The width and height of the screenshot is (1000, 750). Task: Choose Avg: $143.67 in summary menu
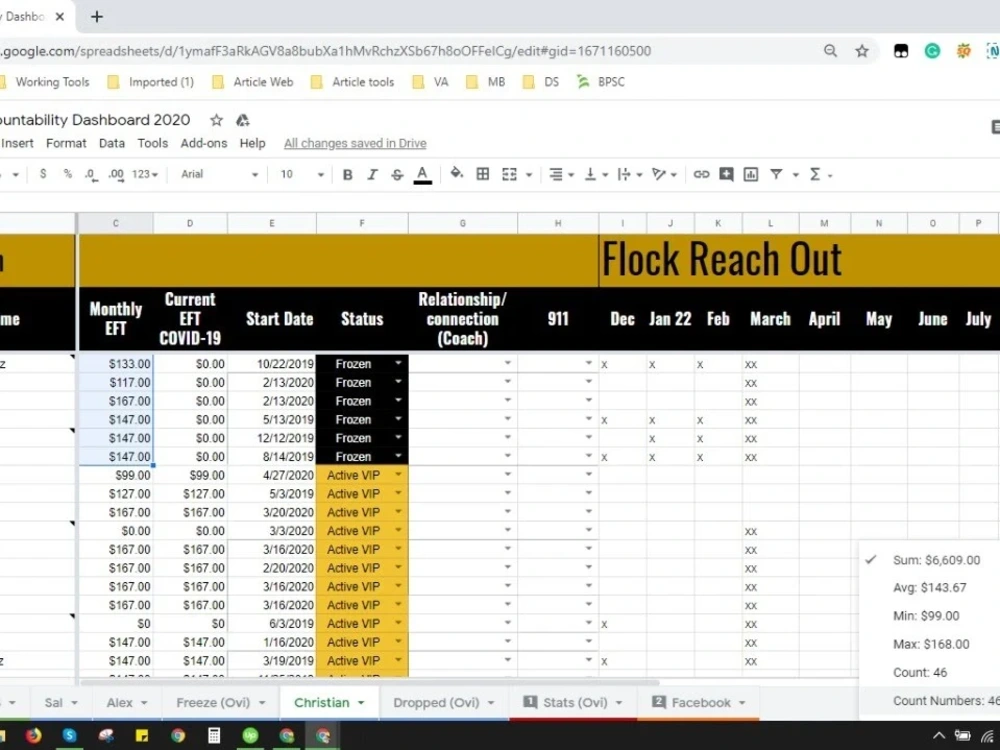(929, 588)
